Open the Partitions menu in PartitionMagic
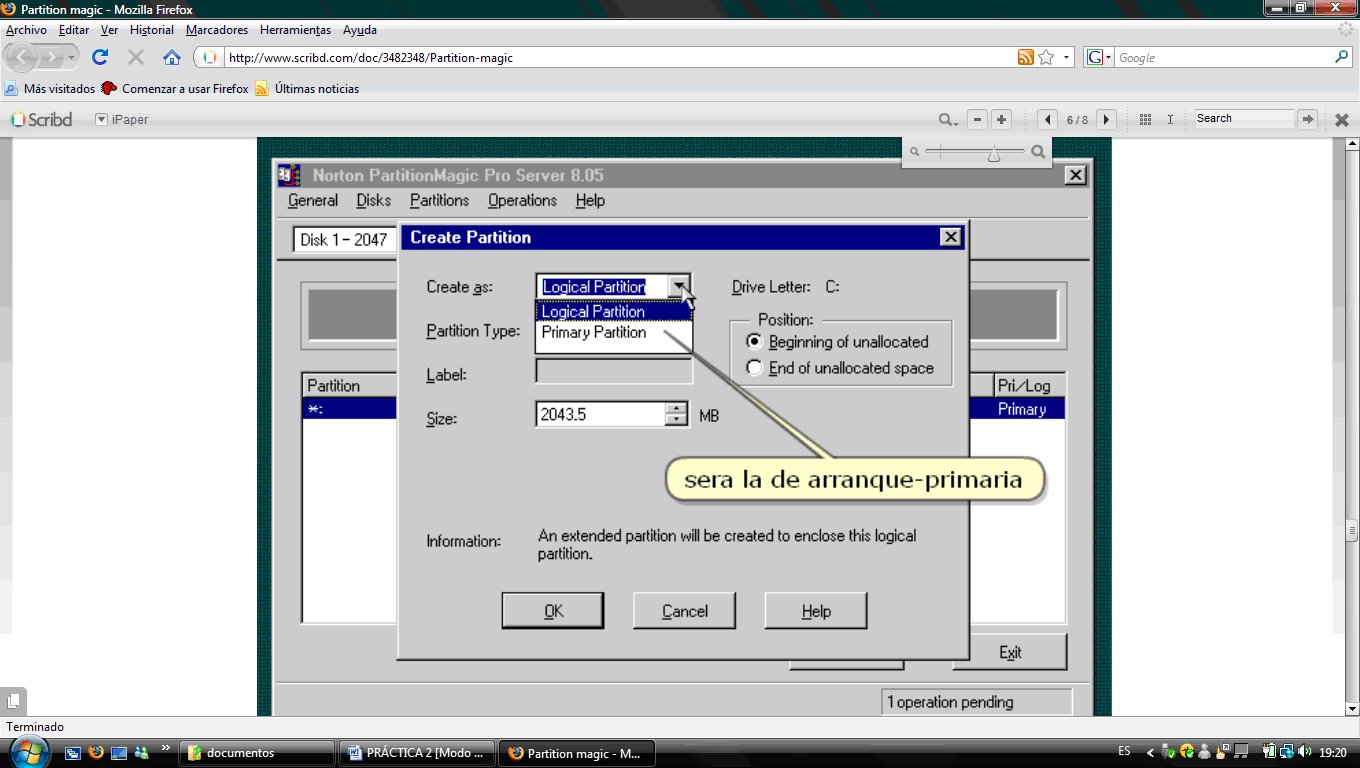Screen dimensions: 1360x768 point(439,200)
